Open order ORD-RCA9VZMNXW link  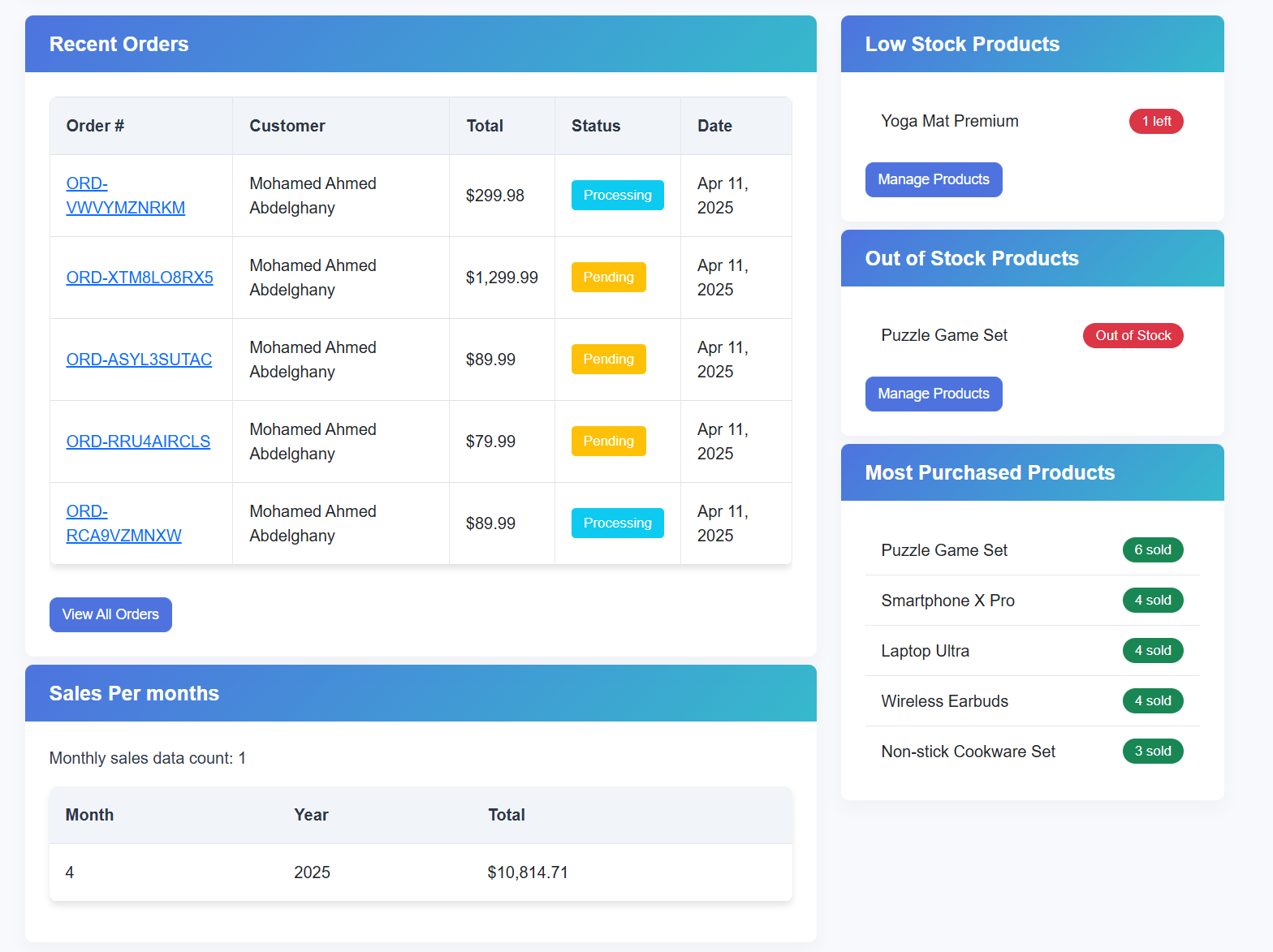coord(123,523)
